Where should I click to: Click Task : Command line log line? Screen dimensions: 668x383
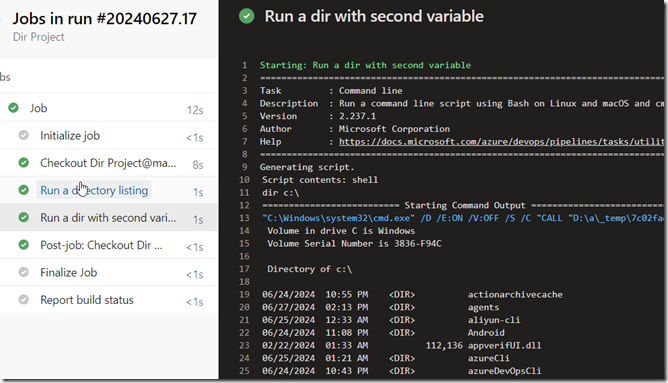[331, 91]
